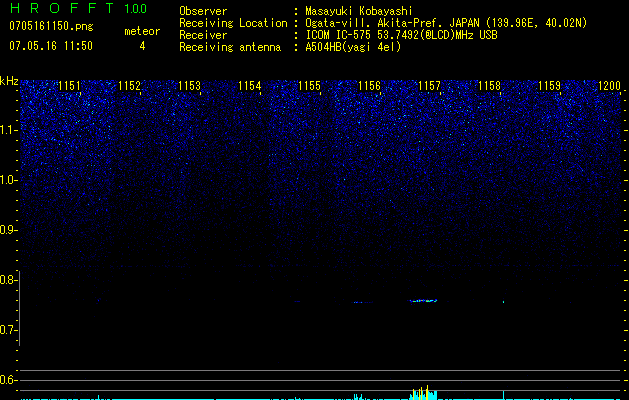Image resolution: width=629 pixels, height=400 pixels.
Task: Click the 1159 time marker
Action: 549,86
